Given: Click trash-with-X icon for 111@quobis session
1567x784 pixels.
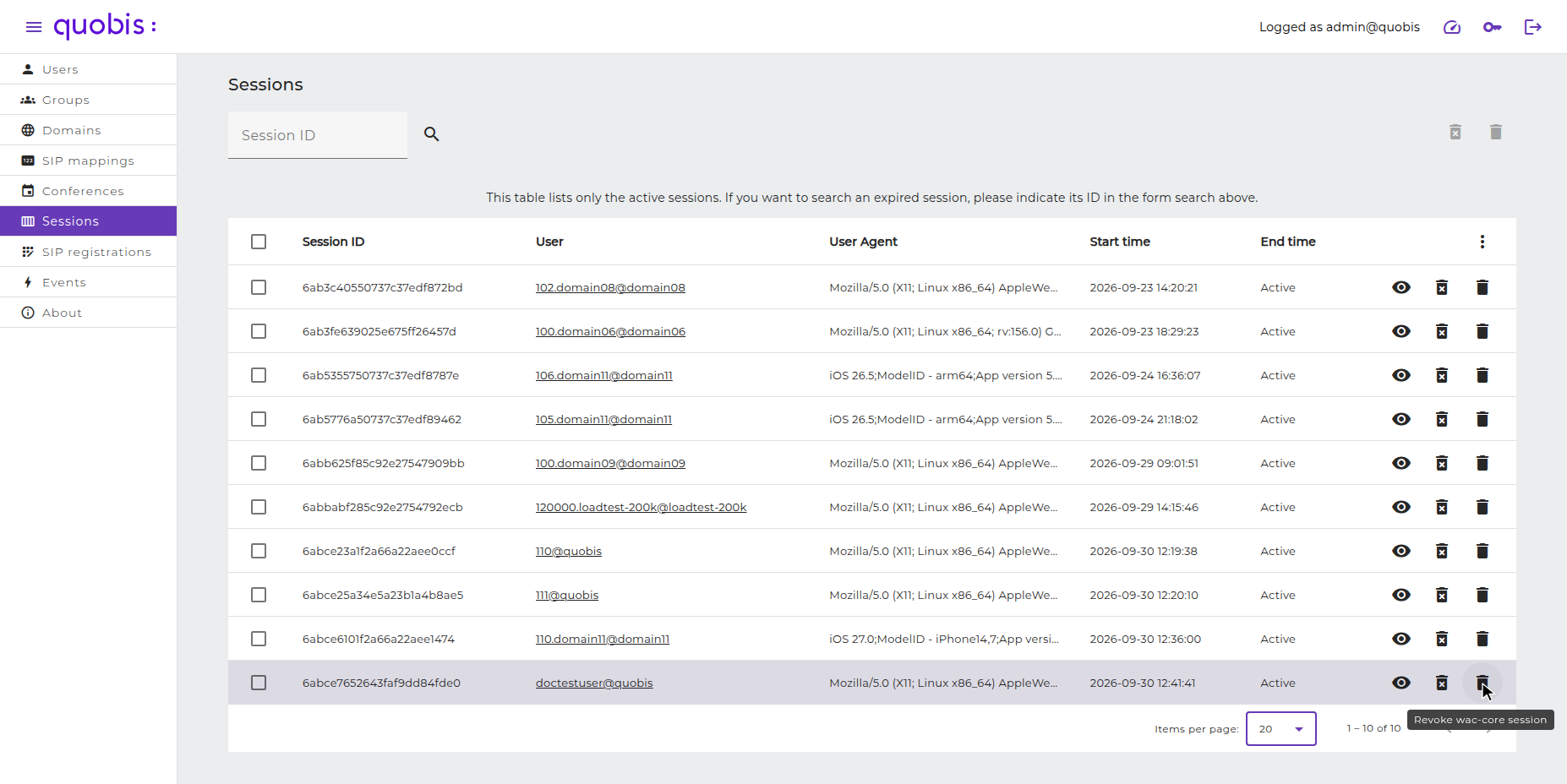Looking at the screenshot, I should click(1442, 595).
